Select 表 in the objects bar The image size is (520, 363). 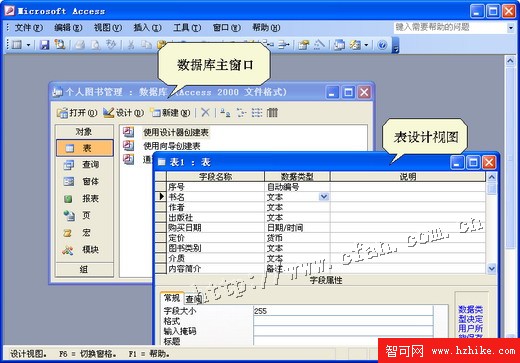point(85,148)
